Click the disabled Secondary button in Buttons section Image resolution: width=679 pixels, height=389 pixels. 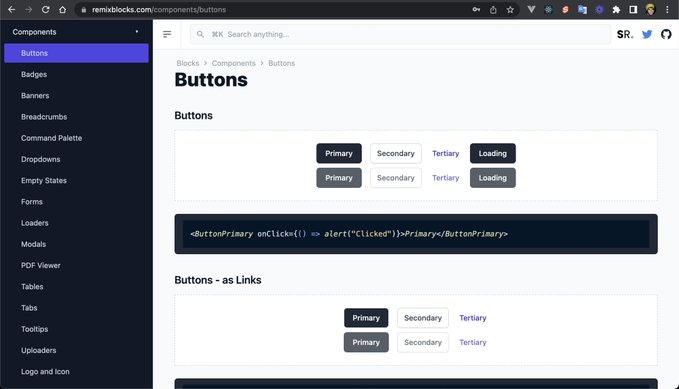pos(396,178)
